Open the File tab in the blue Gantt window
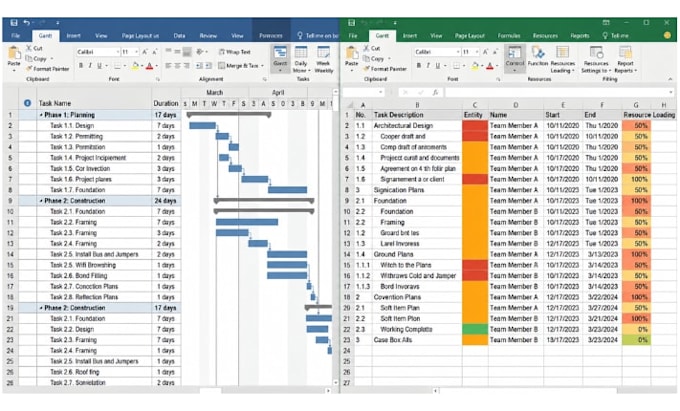This screenshot has width=680, height=411. coord(15,36)
